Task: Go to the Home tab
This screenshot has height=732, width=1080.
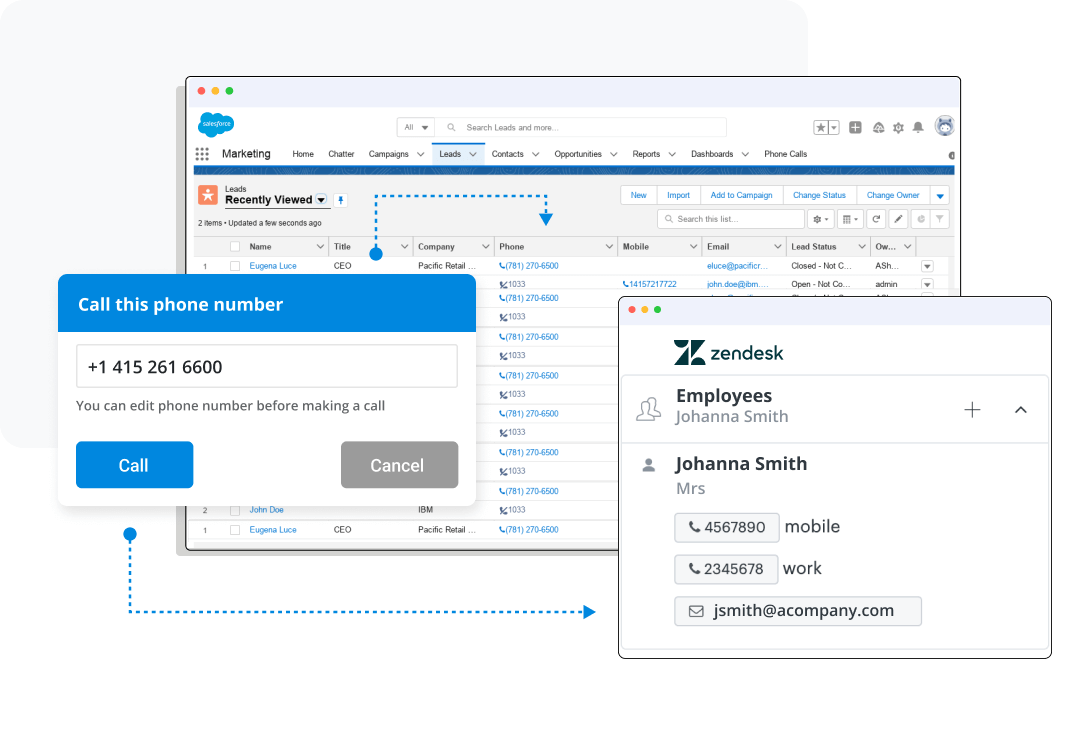Action: coord(302,154)
